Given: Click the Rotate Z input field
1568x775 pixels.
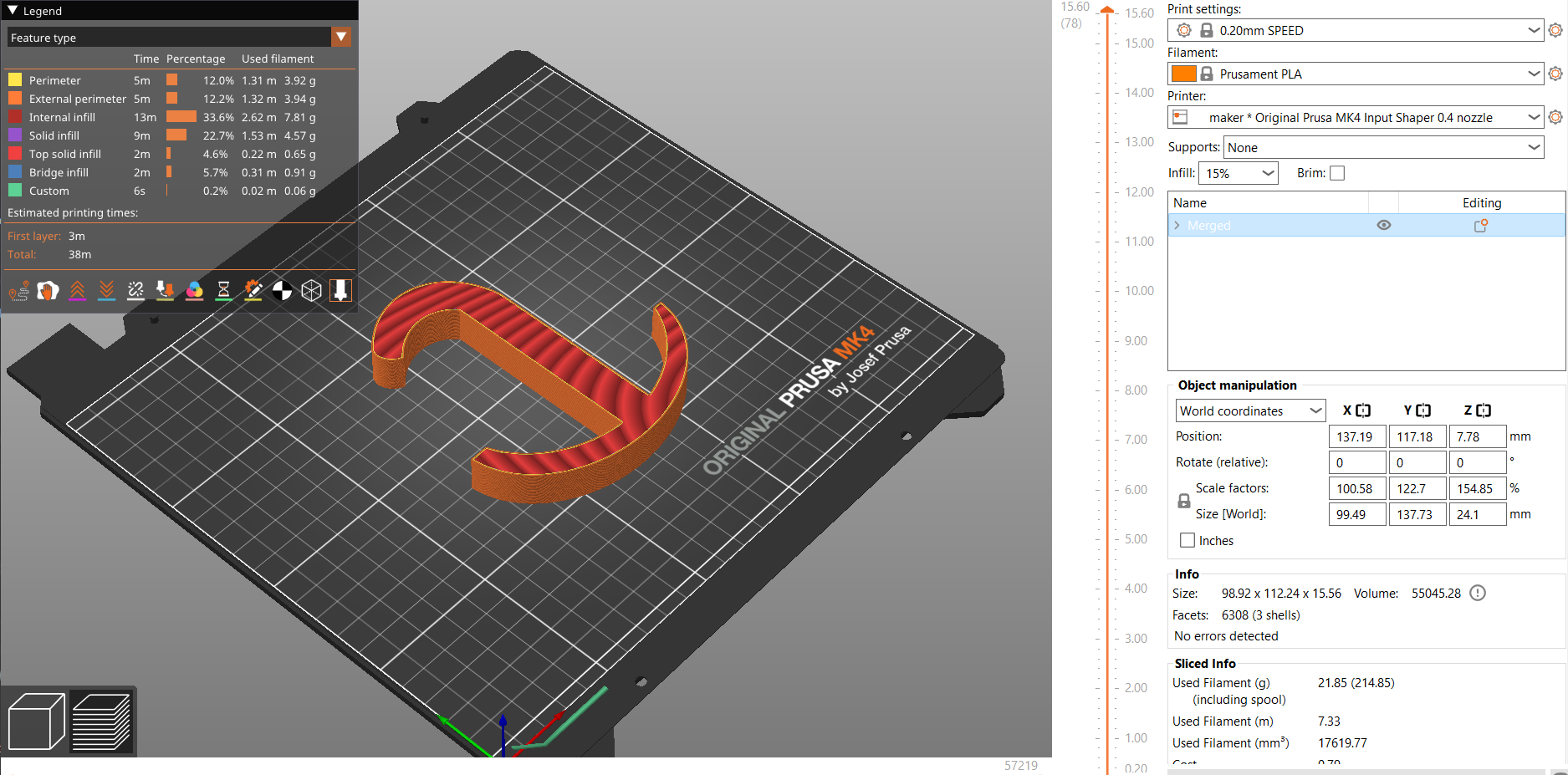Looking at the screenshot, I should pos(1478,462).
